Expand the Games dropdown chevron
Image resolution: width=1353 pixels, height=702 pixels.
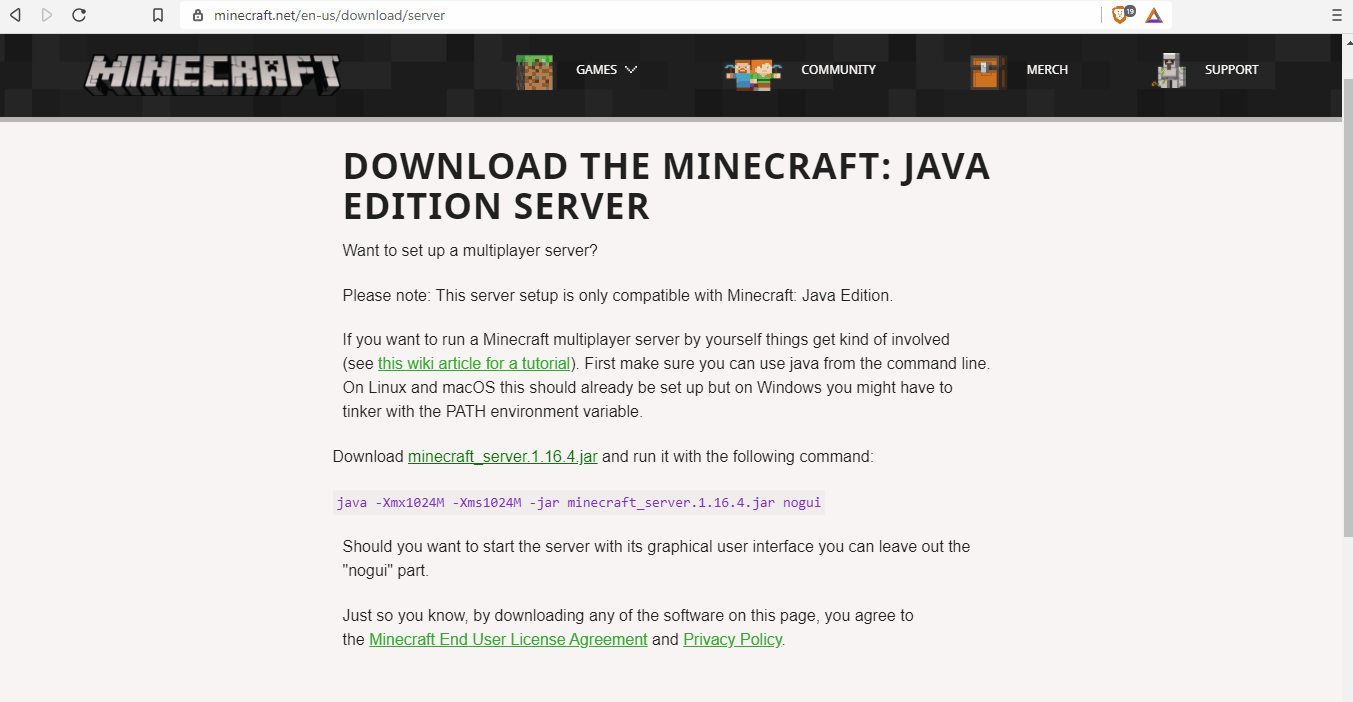[x=630, y=70]
